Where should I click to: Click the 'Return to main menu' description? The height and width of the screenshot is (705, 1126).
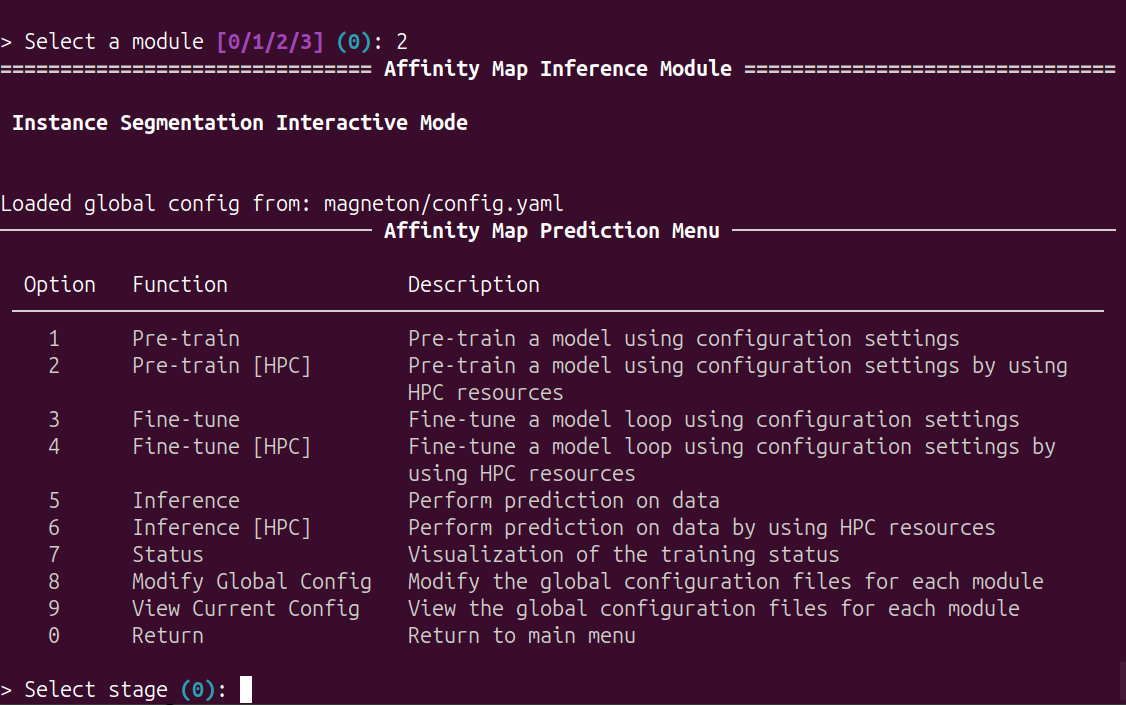[522, 636]
